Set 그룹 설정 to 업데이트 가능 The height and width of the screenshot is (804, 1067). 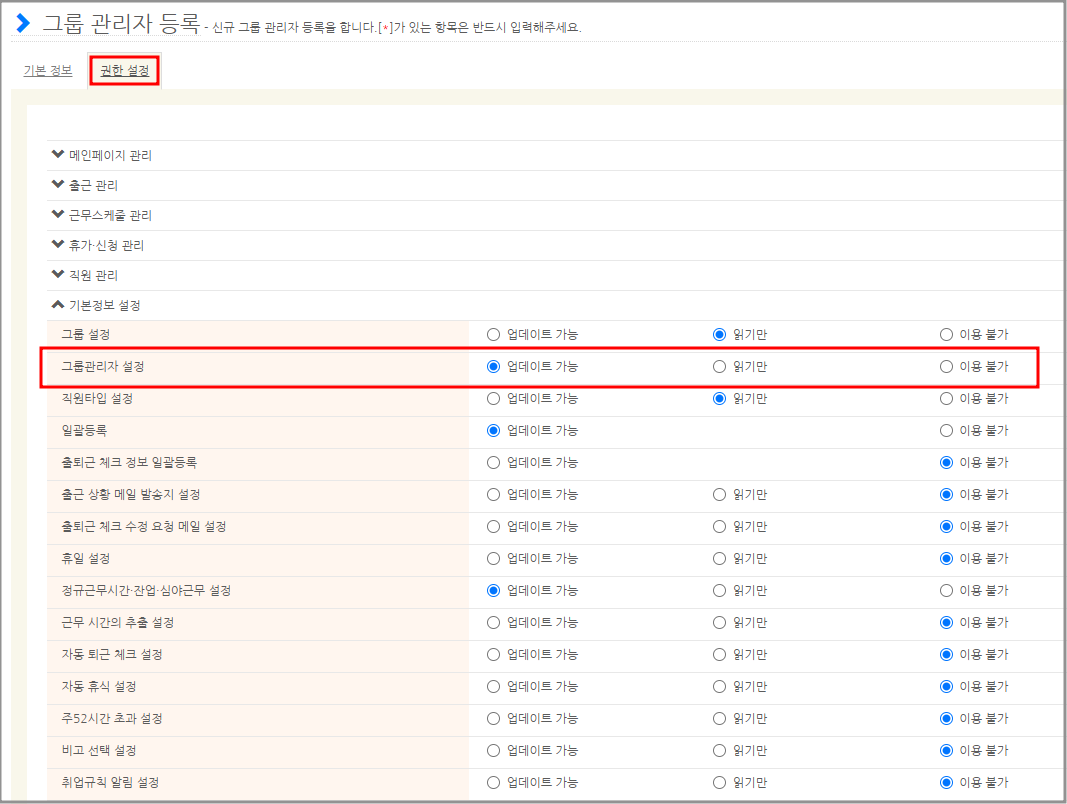[493, 334]
